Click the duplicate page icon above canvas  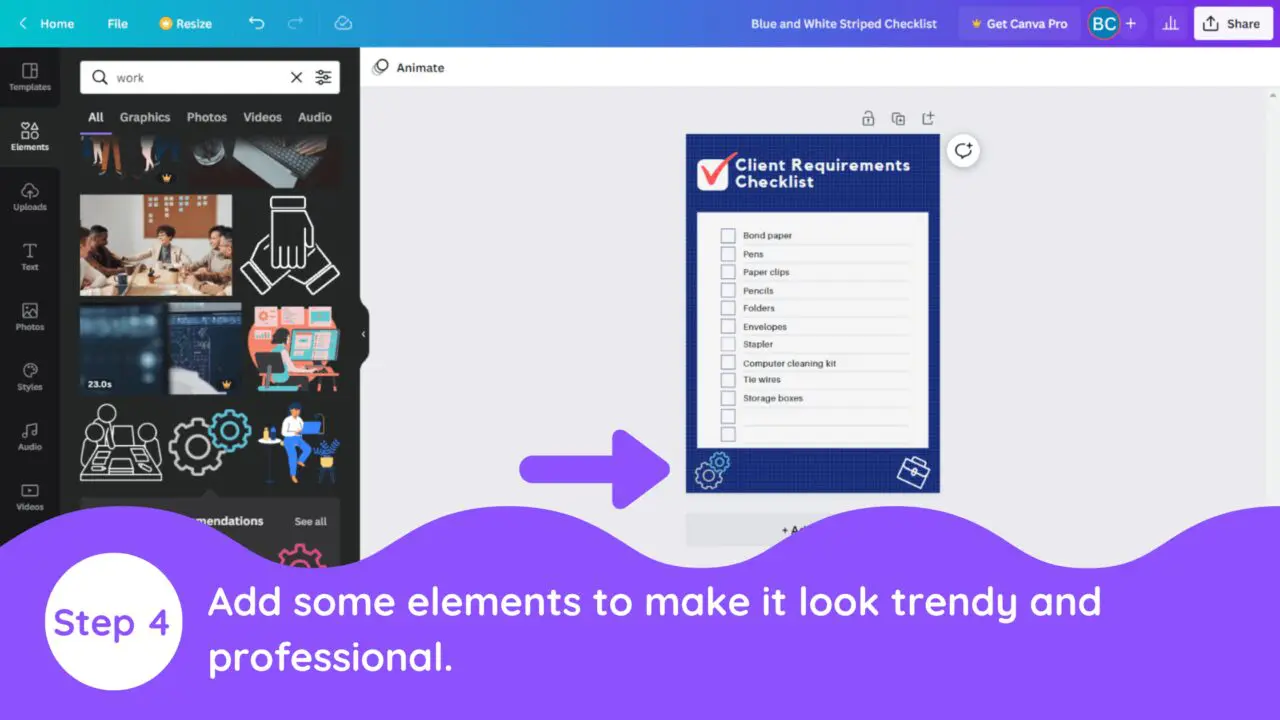(x=898, y=118)
